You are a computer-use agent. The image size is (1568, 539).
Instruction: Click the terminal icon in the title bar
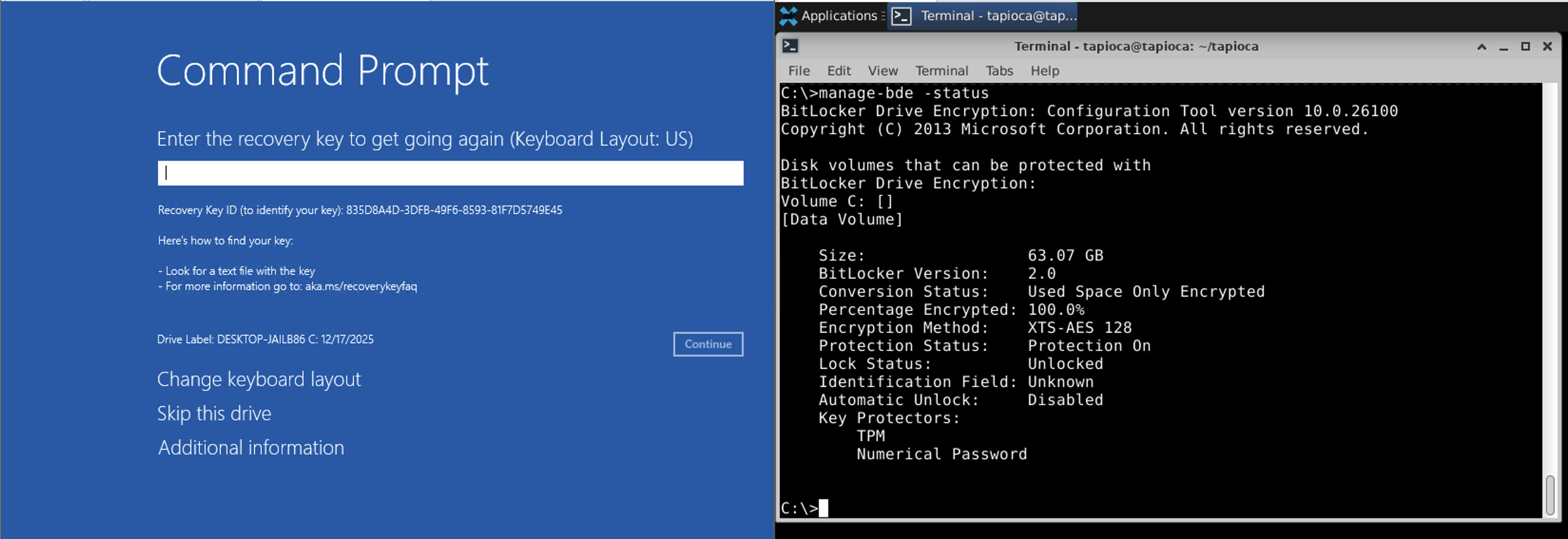tap(790, 46)
